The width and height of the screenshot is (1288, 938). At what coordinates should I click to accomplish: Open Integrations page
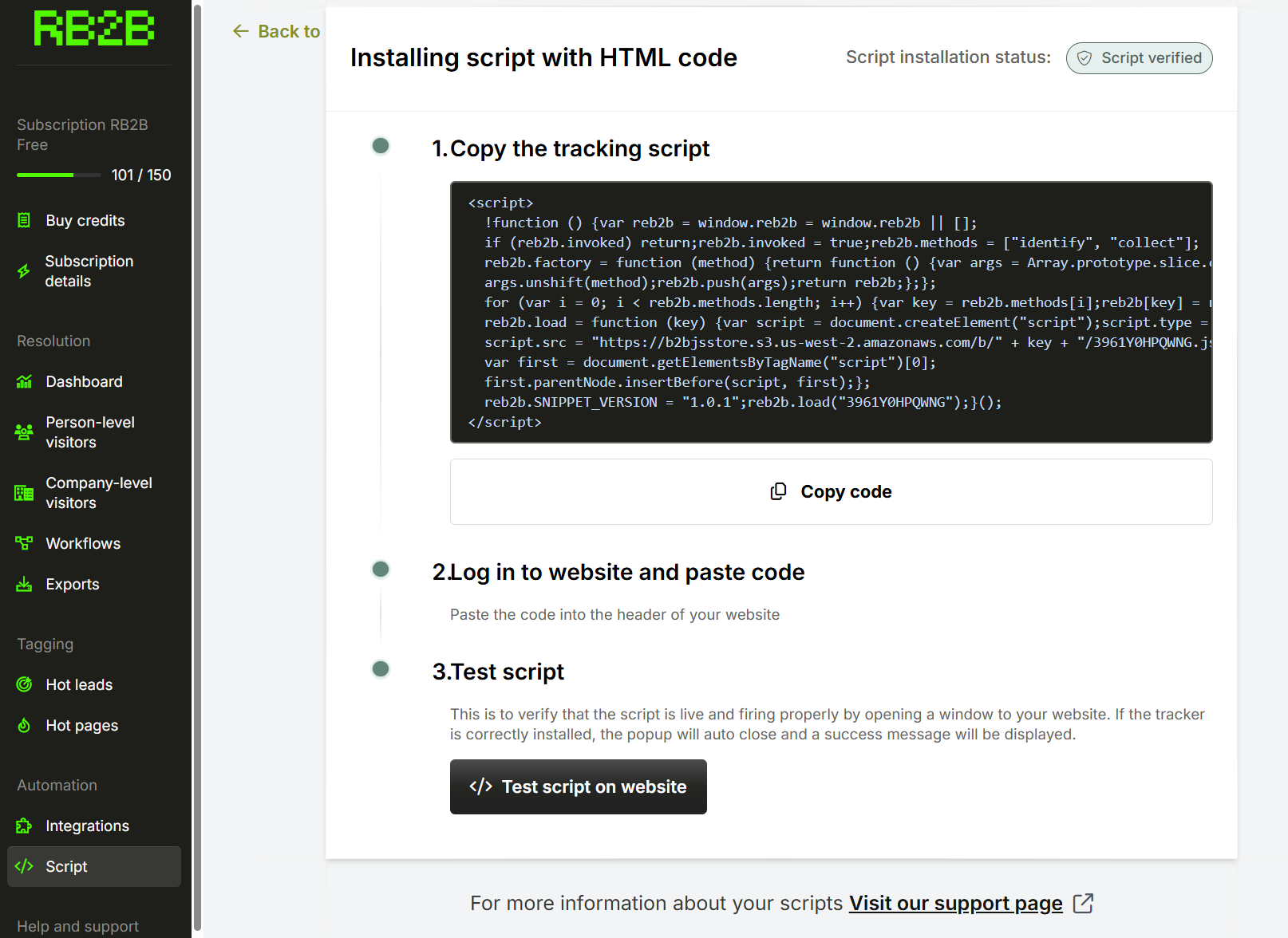click(94, 826)
